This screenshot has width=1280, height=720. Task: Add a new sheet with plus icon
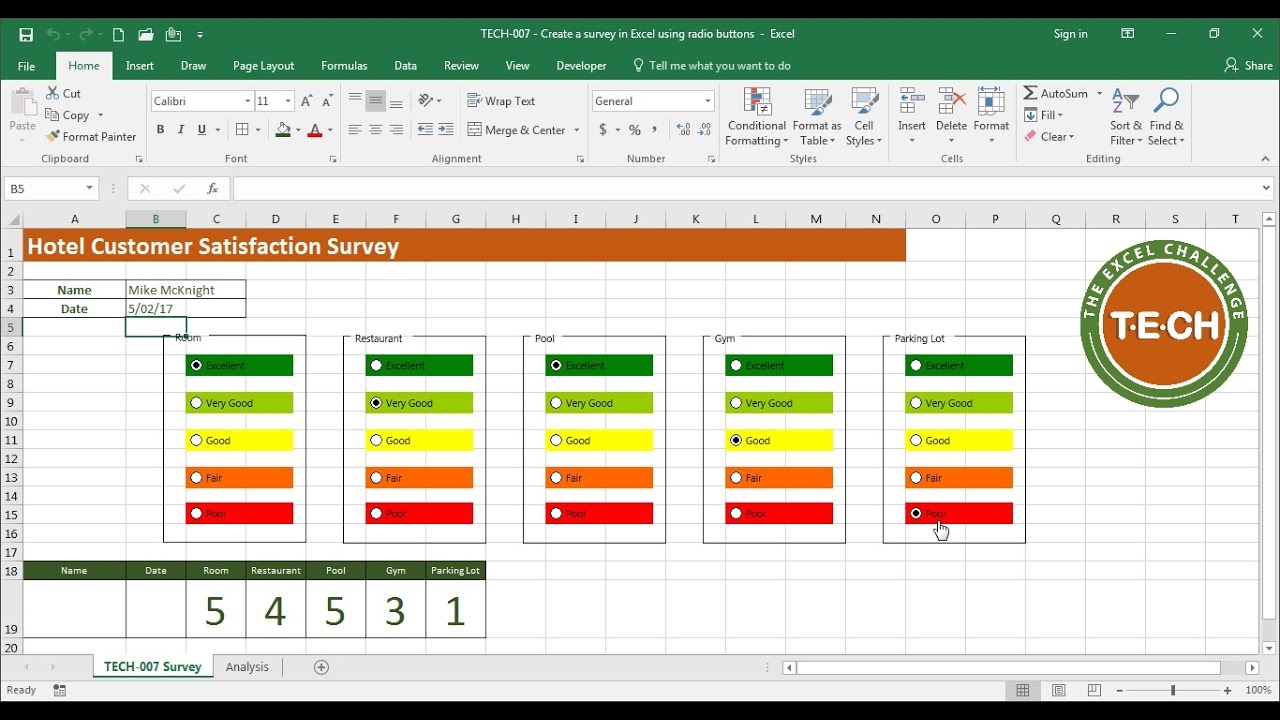(321, 667)
